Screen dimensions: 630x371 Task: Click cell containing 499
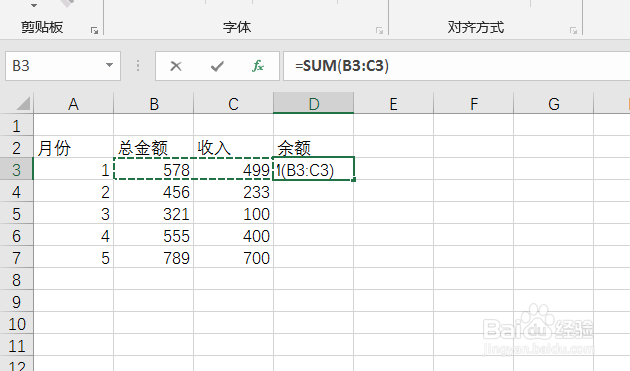tap(233, 170)
